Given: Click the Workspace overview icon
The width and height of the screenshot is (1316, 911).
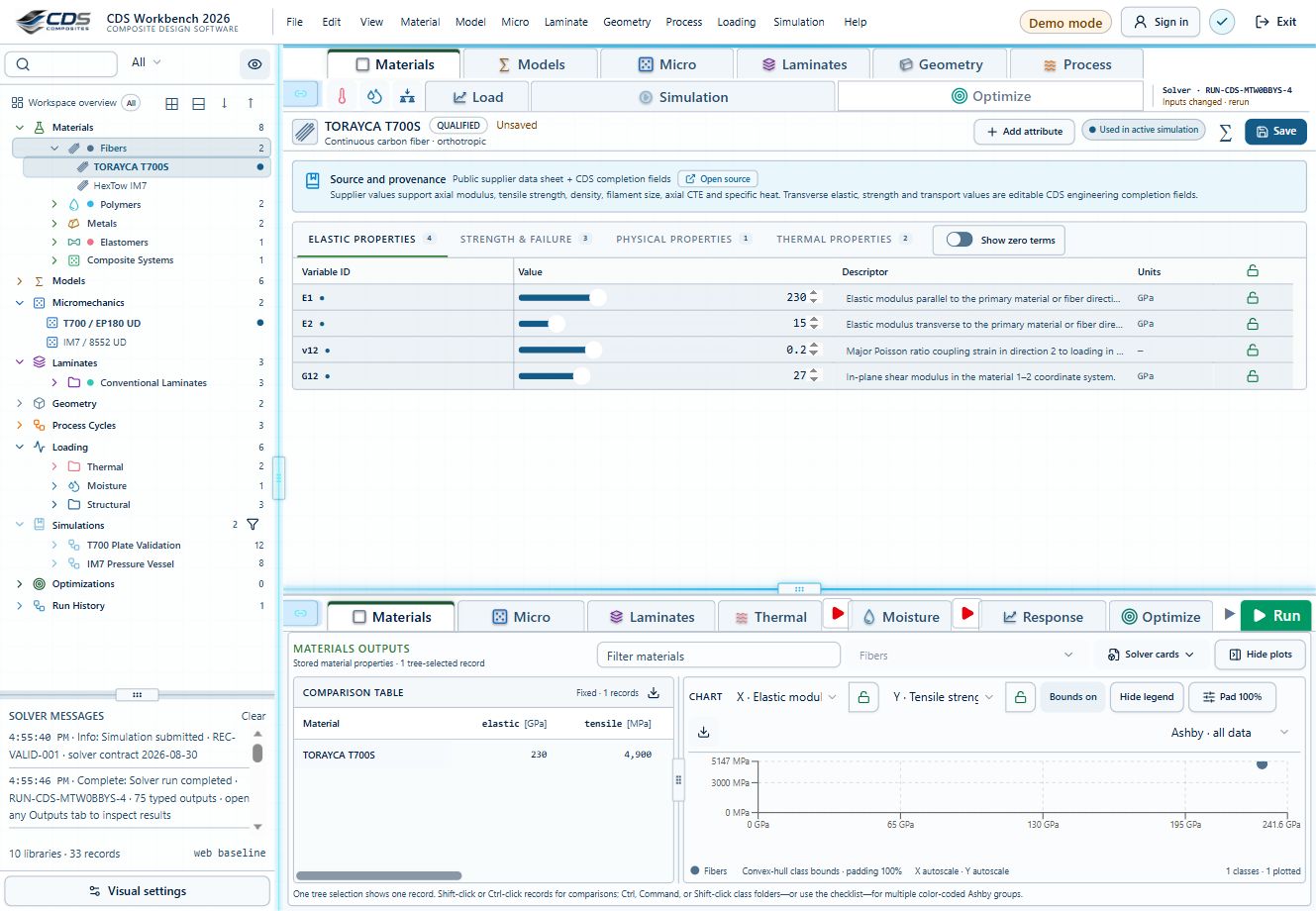Looking at the screenshot, I should coord(17,103).
